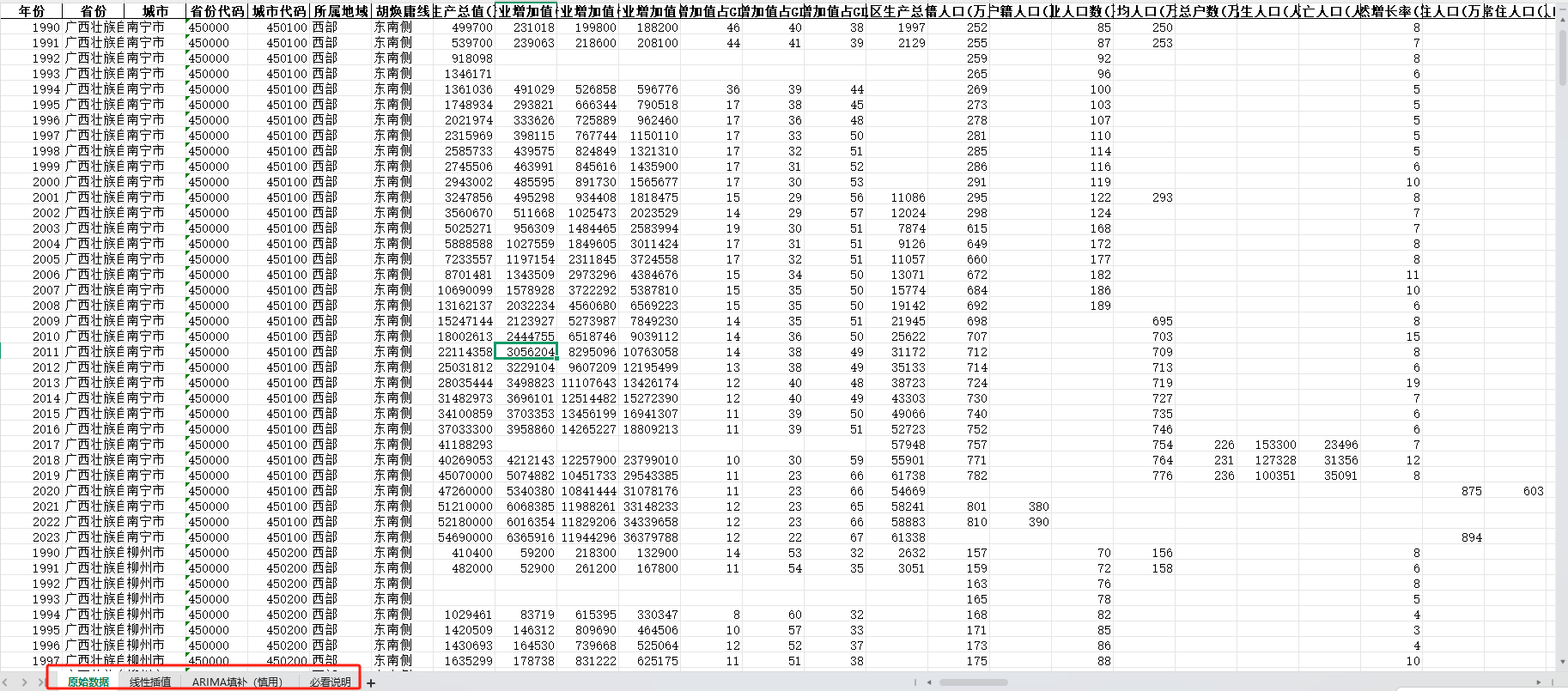Select the 城市 header cell
Image resolution: width=1568 pixels, height=691 pixels.
155,11
